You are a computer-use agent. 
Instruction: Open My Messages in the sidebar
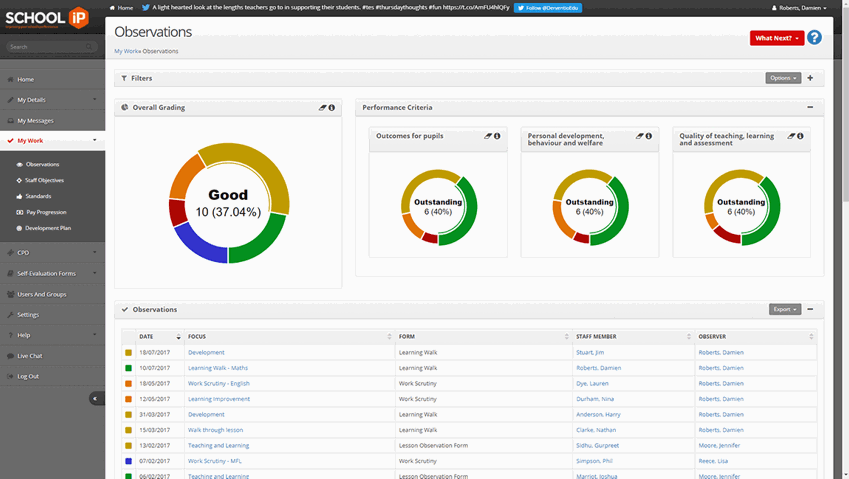tap(53, 121)
